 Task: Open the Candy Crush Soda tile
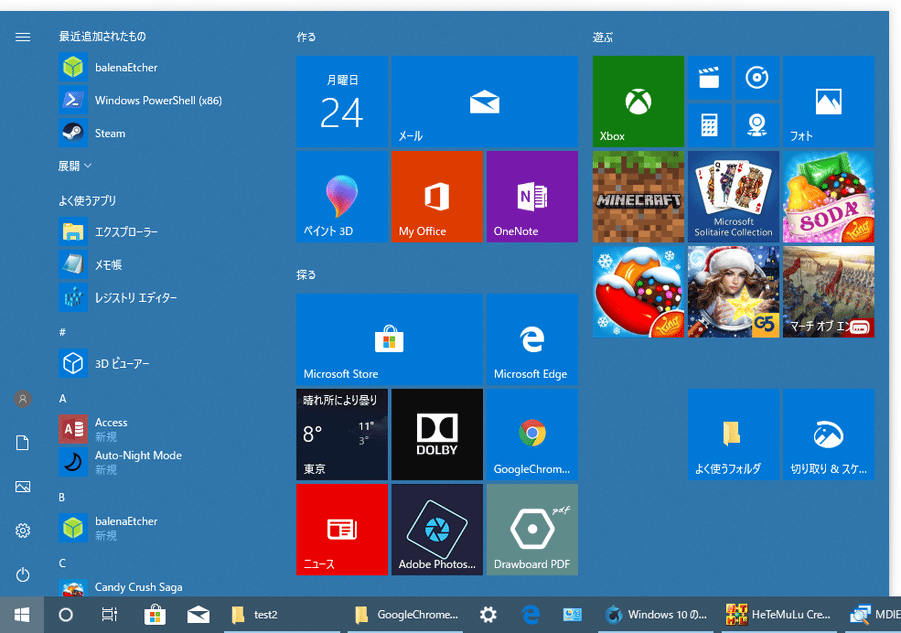coord(829,196)
